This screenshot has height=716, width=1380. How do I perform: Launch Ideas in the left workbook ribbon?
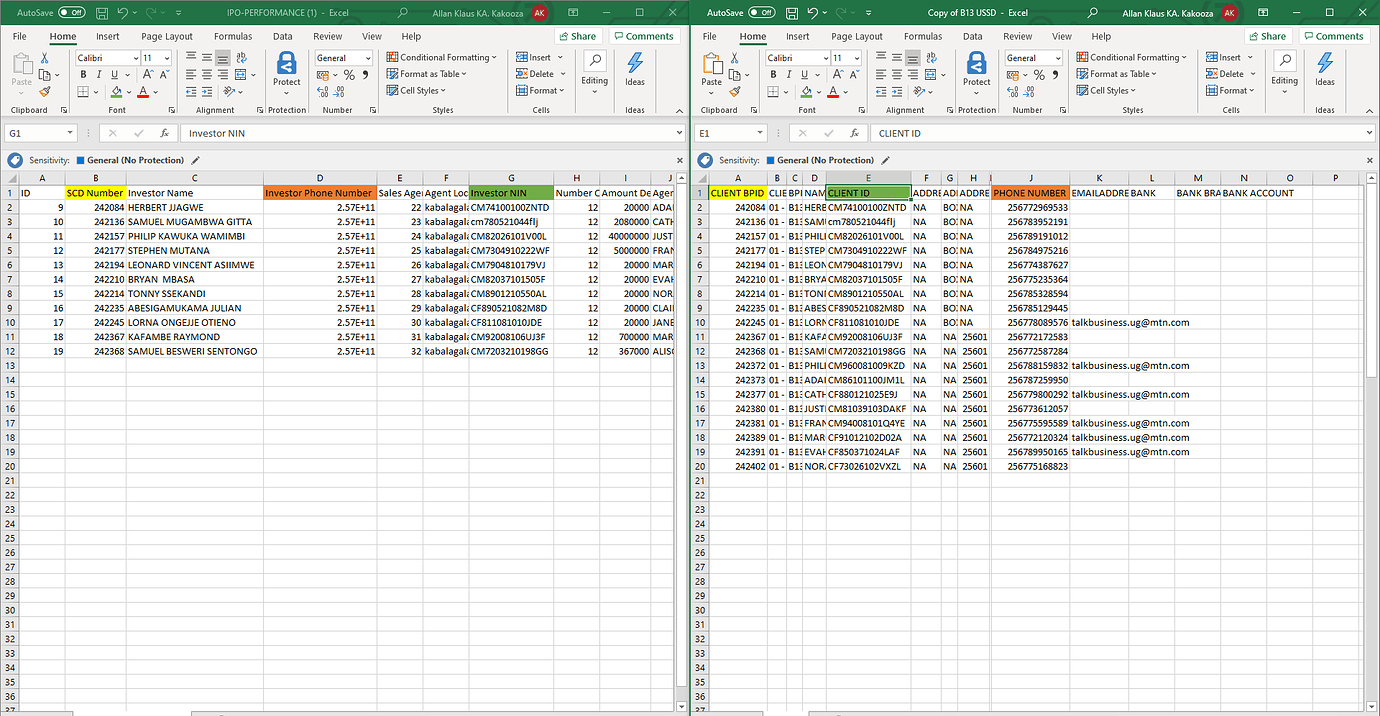click(634, 74)
